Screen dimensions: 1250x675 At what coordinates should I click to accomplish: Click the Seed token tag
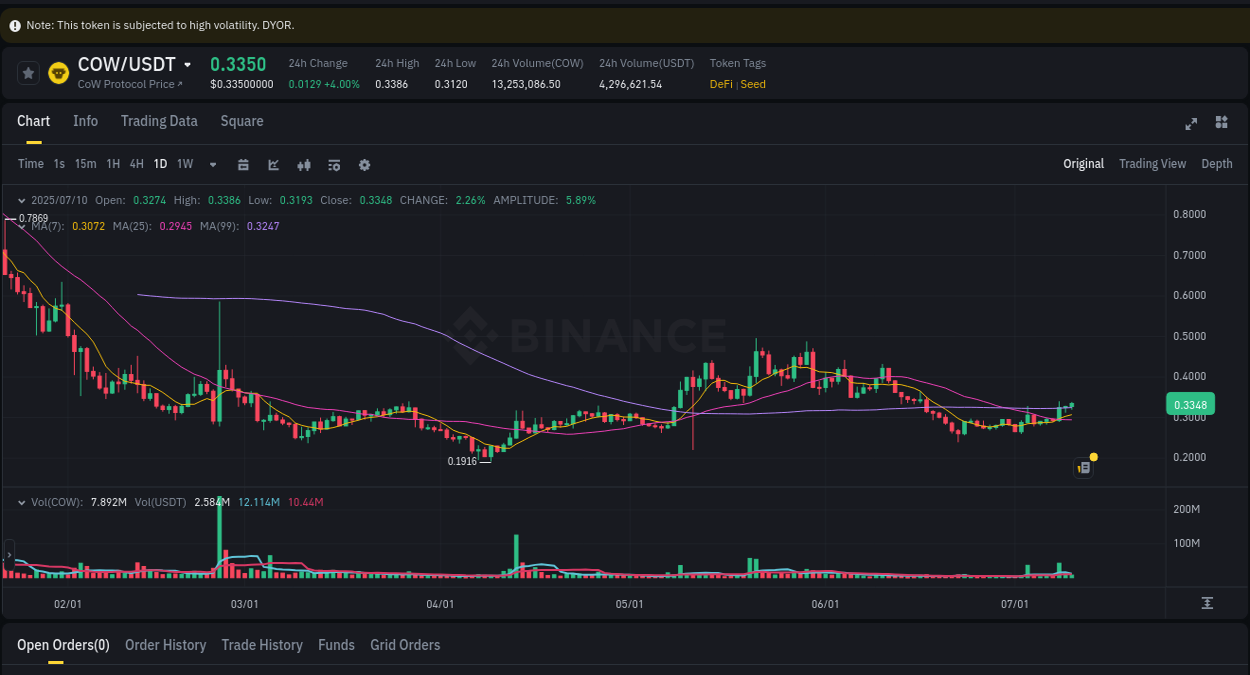752,84
